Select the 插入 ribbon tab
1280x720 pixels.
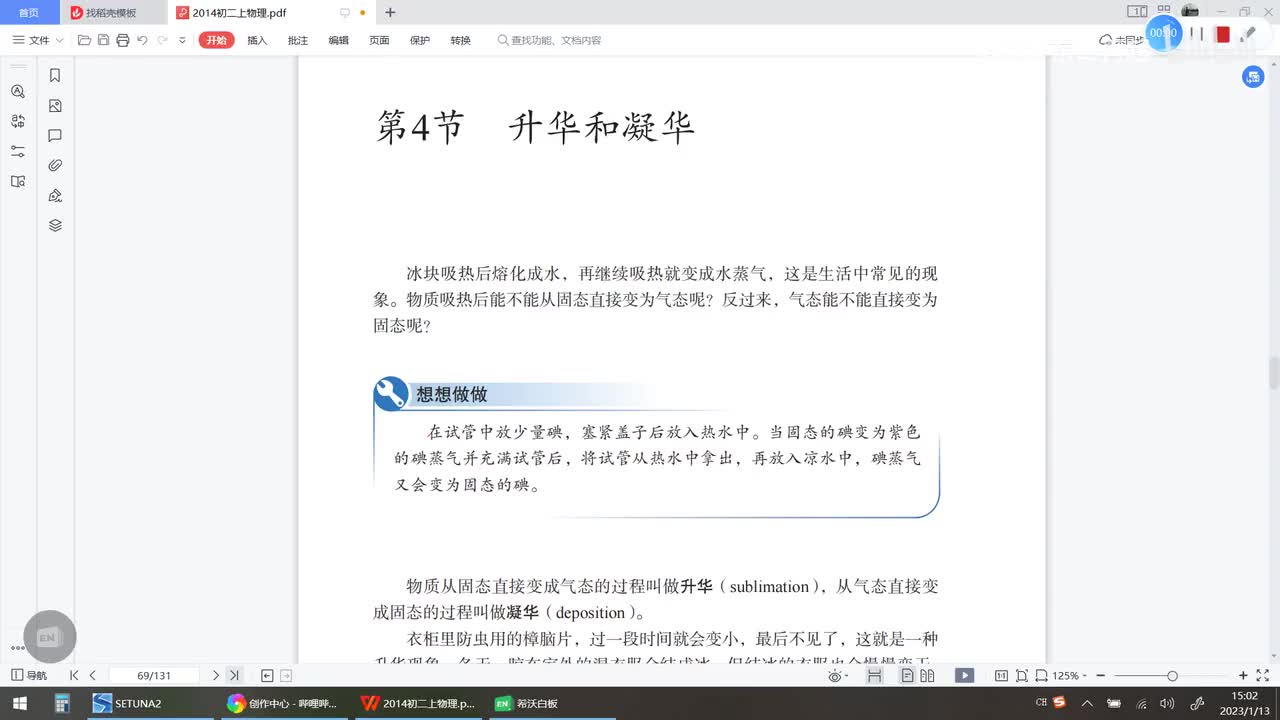point(257,40)
